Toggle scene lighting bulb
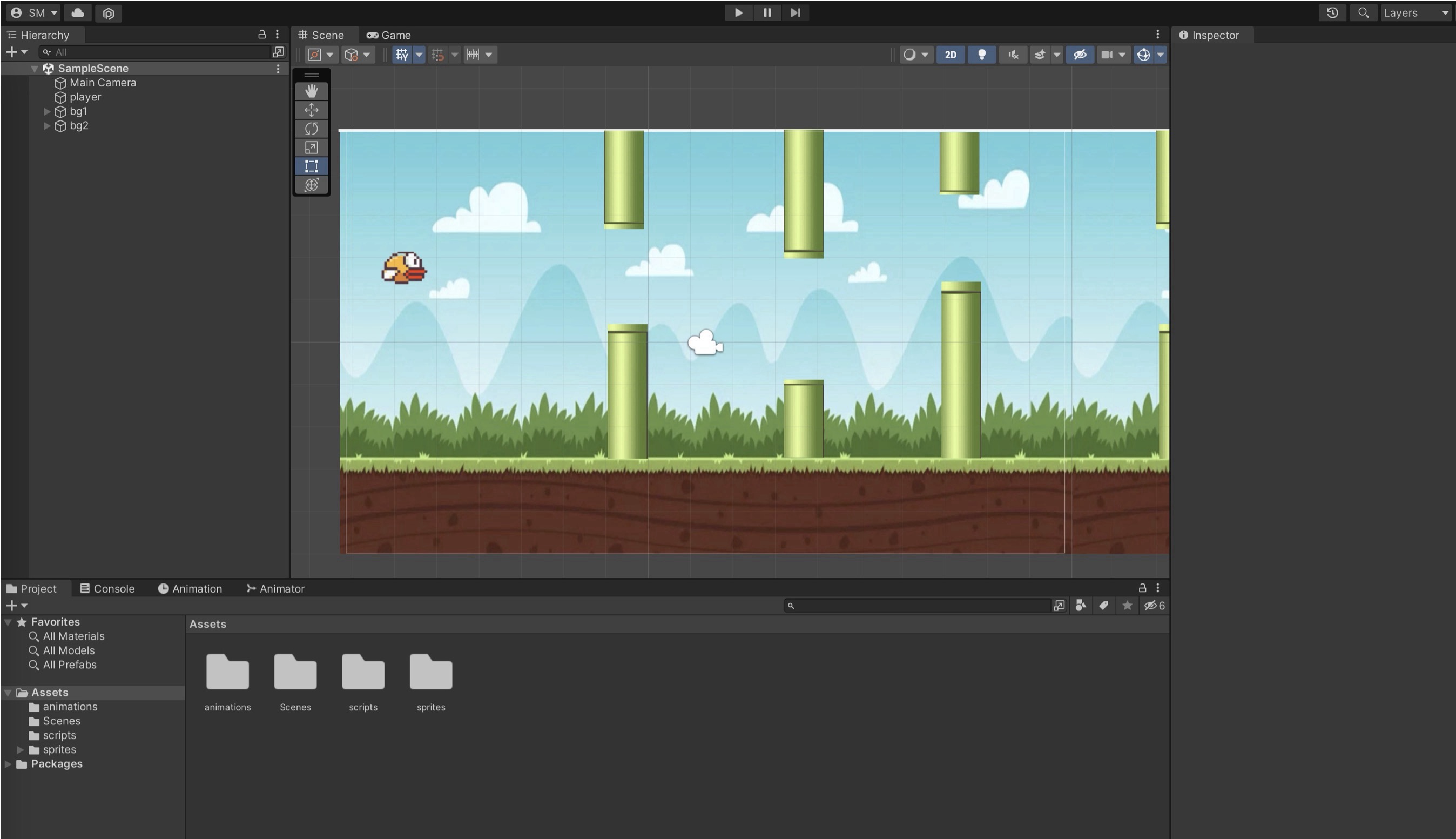This screenshot has height=839, width=1456. click(981, 55)
